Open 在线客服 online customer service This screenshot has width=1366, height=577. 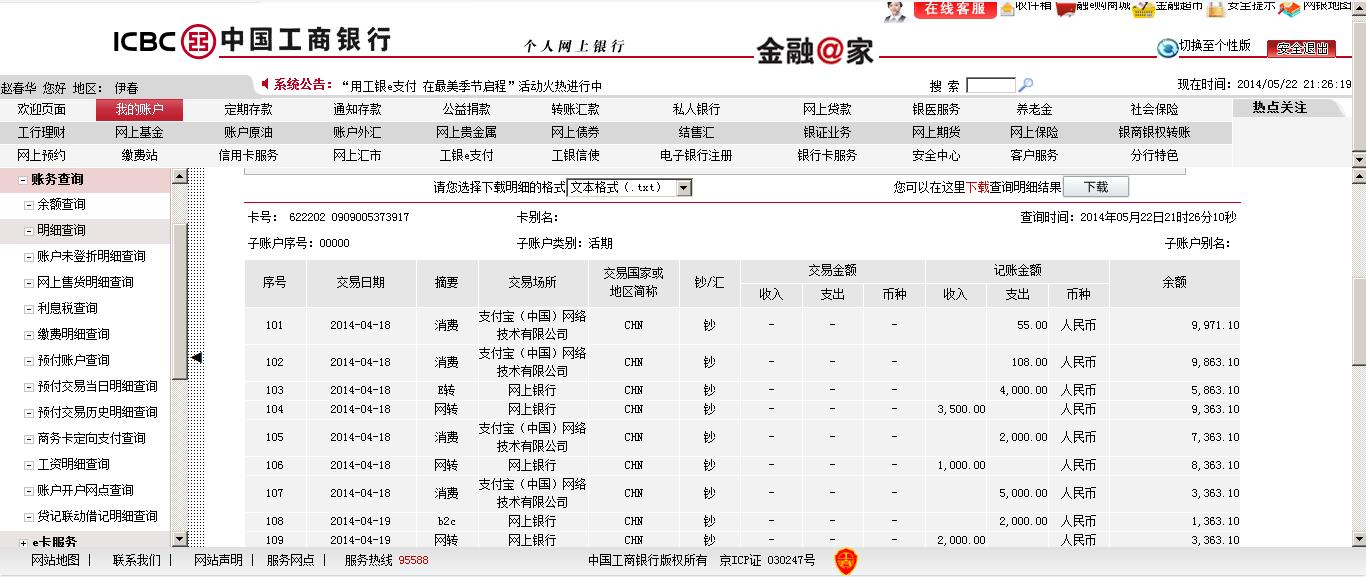coord(954,9)
